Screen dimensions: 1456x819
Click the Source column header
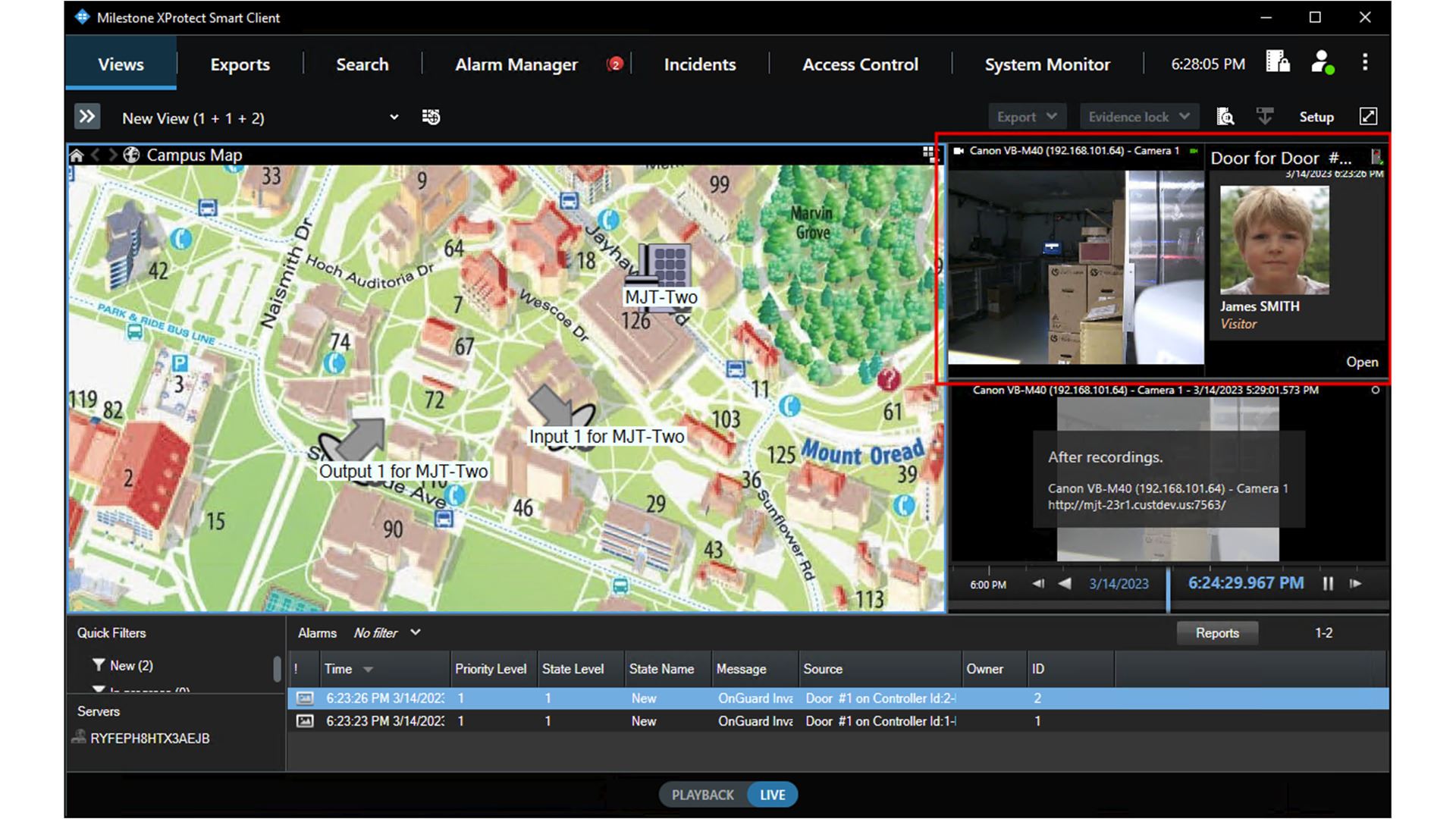point(880,669)
